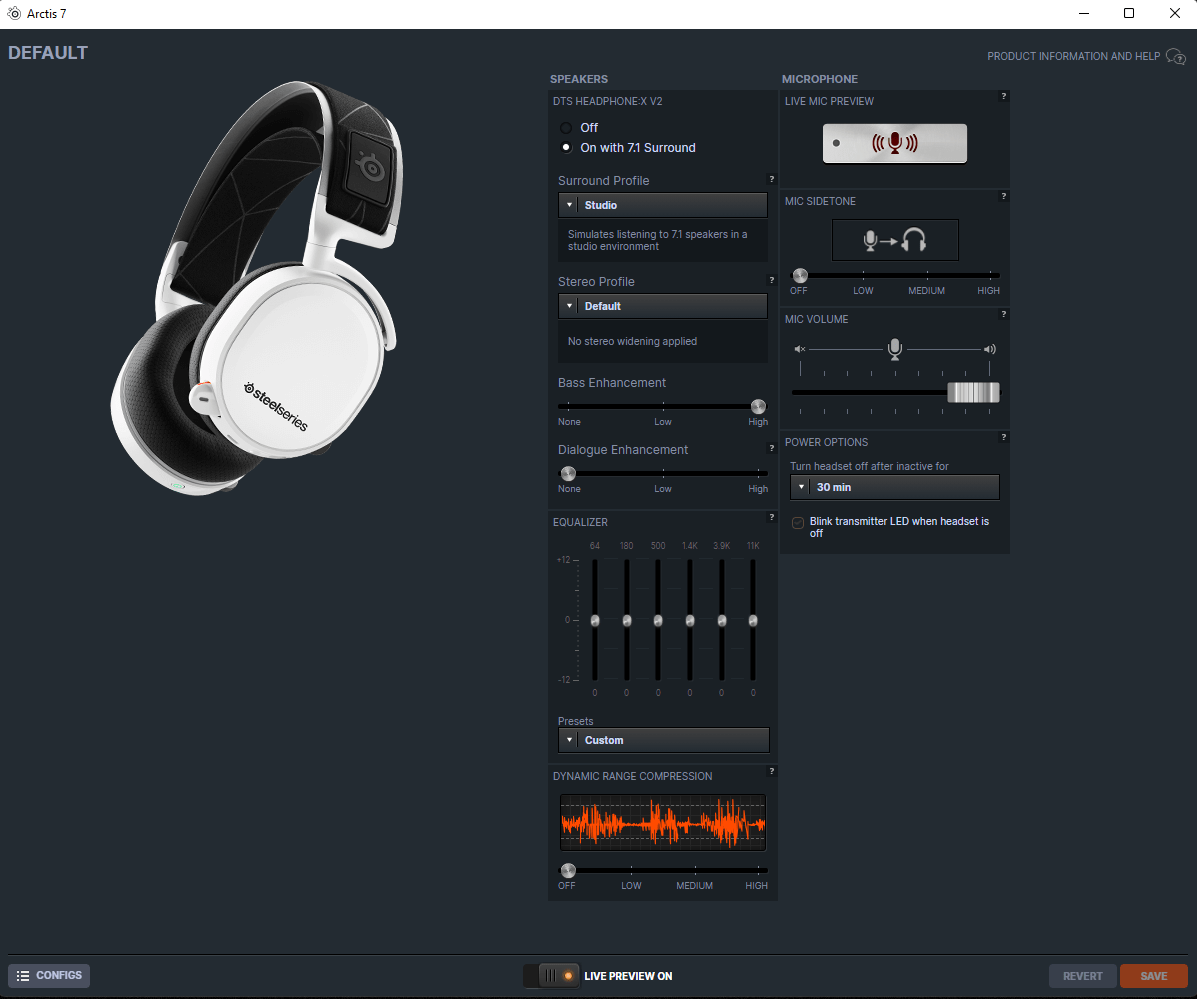Select the DTS Headphone:X Off radio button

566,127
